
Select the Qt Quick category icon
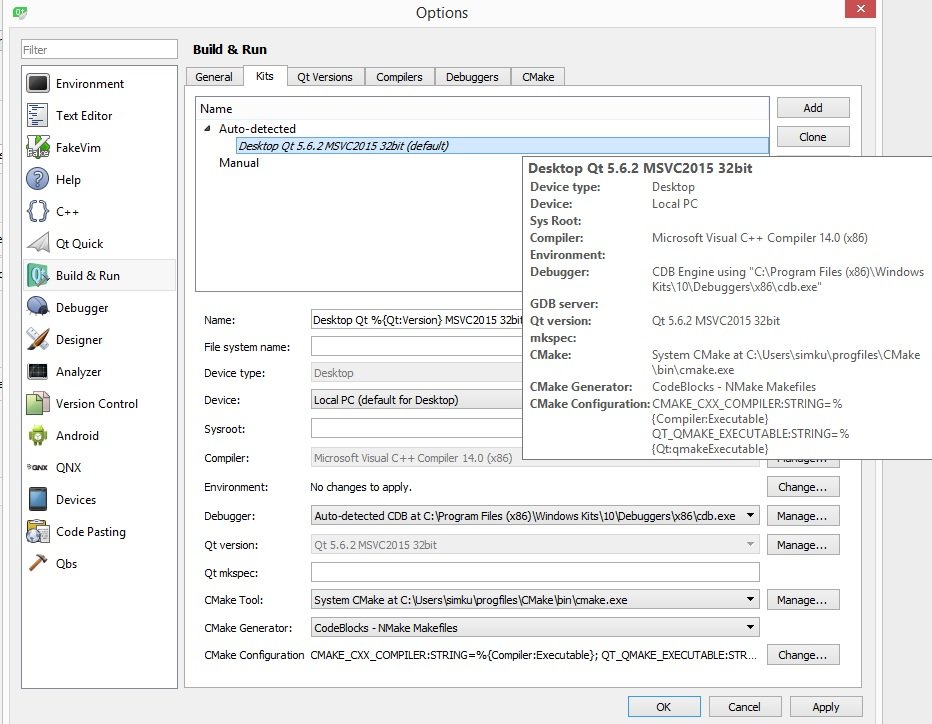tap(38, 244)
